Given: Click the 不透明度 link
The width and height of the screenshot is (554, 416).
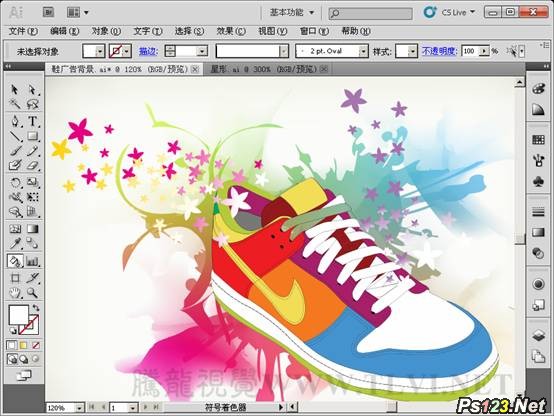Looking at the screenshot, I should tap(440, 51).
